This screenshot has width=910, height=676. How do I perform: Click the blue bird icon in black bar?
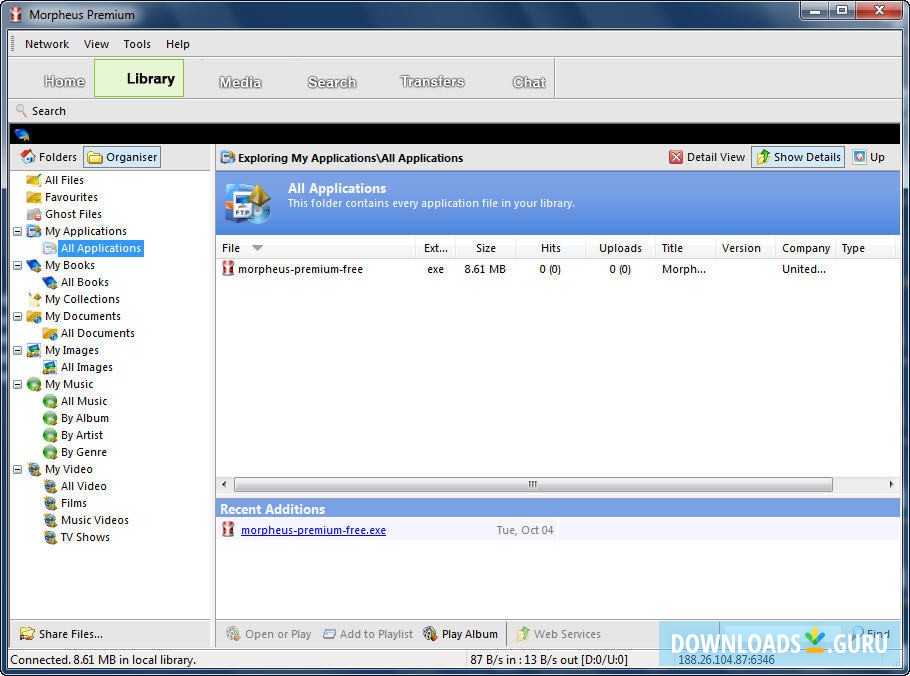tap(22, 135)
